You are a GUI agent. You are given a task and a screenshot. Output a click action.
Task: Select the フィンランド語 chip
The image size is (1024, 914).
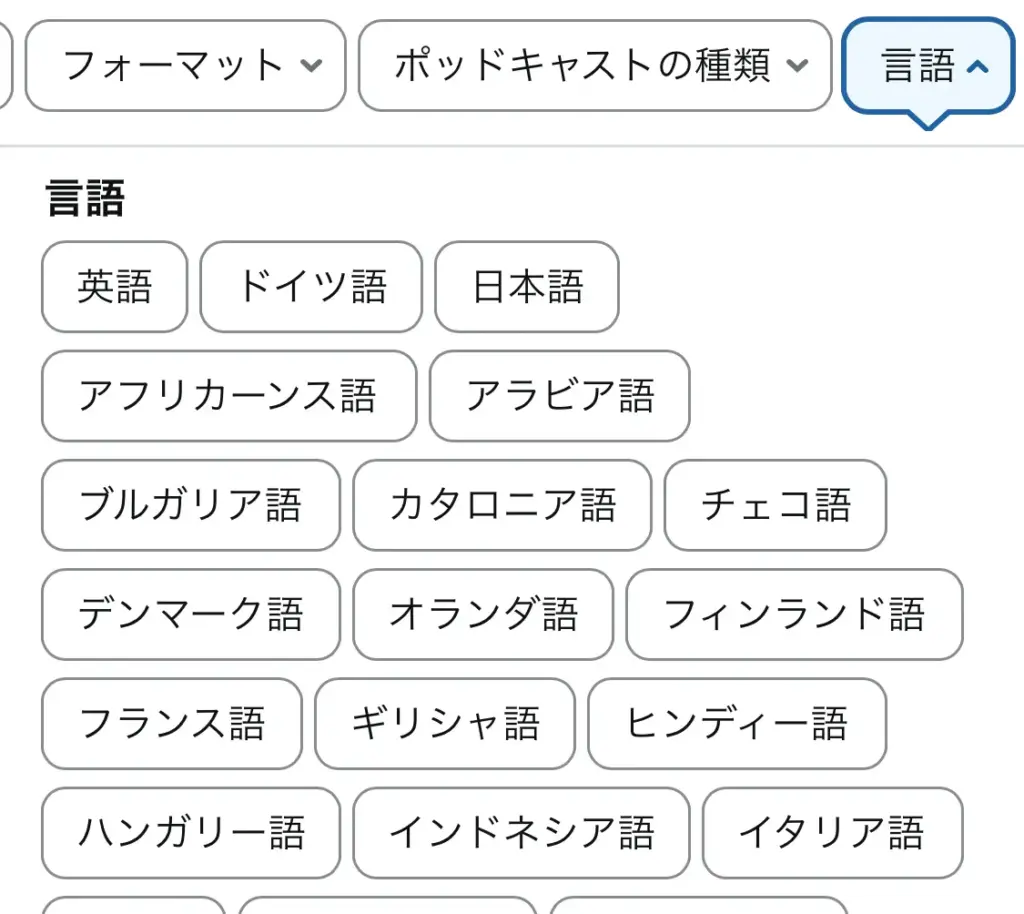794,615
